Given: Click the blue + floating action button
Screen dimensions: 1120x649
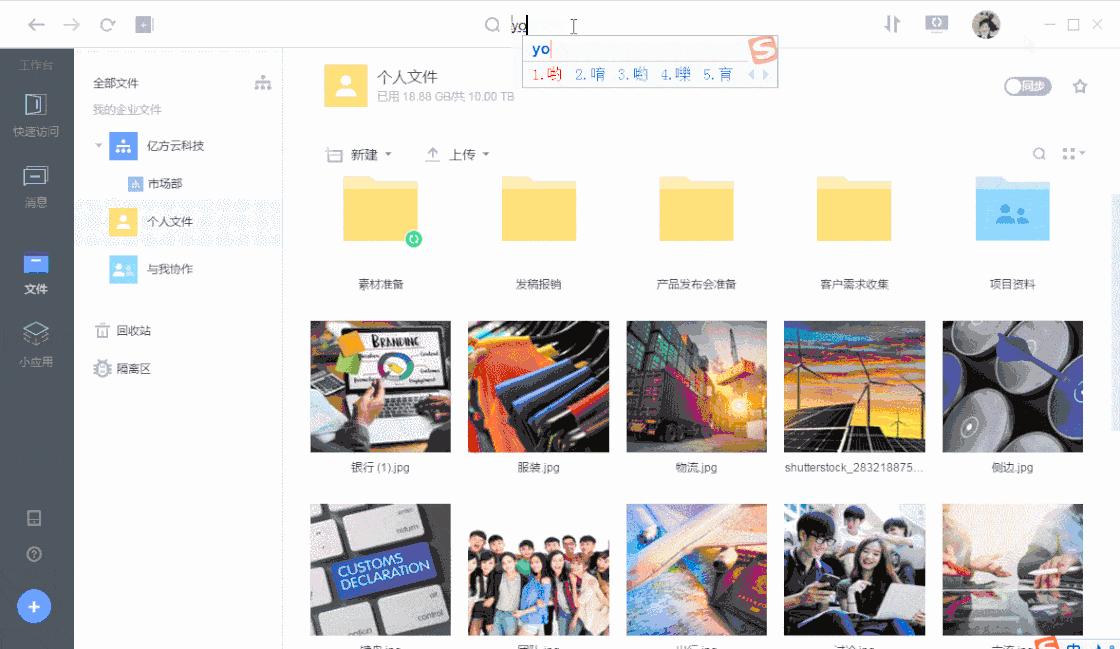Looking at the screenshot, I should [x=35, y=606].
